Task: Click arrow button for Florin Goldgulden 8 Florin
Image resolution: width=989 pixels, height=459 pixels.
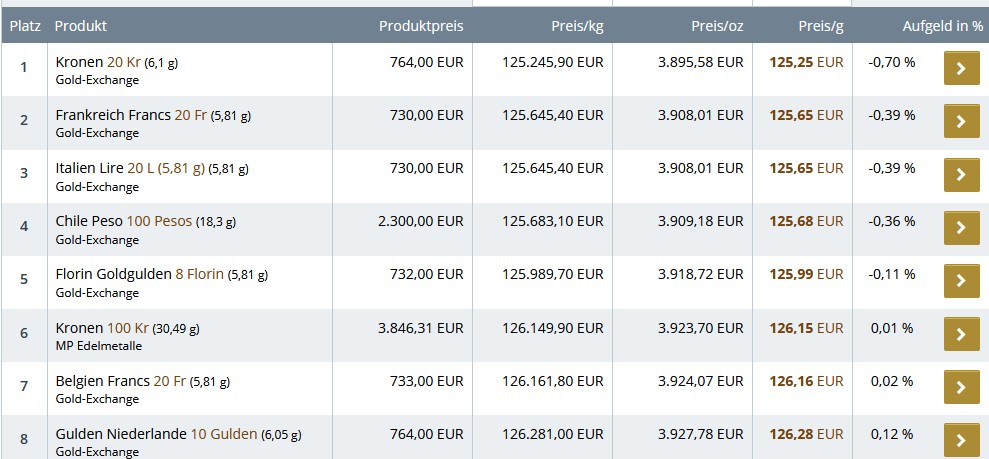Action: pyautogui.click(x=961, y=281)
